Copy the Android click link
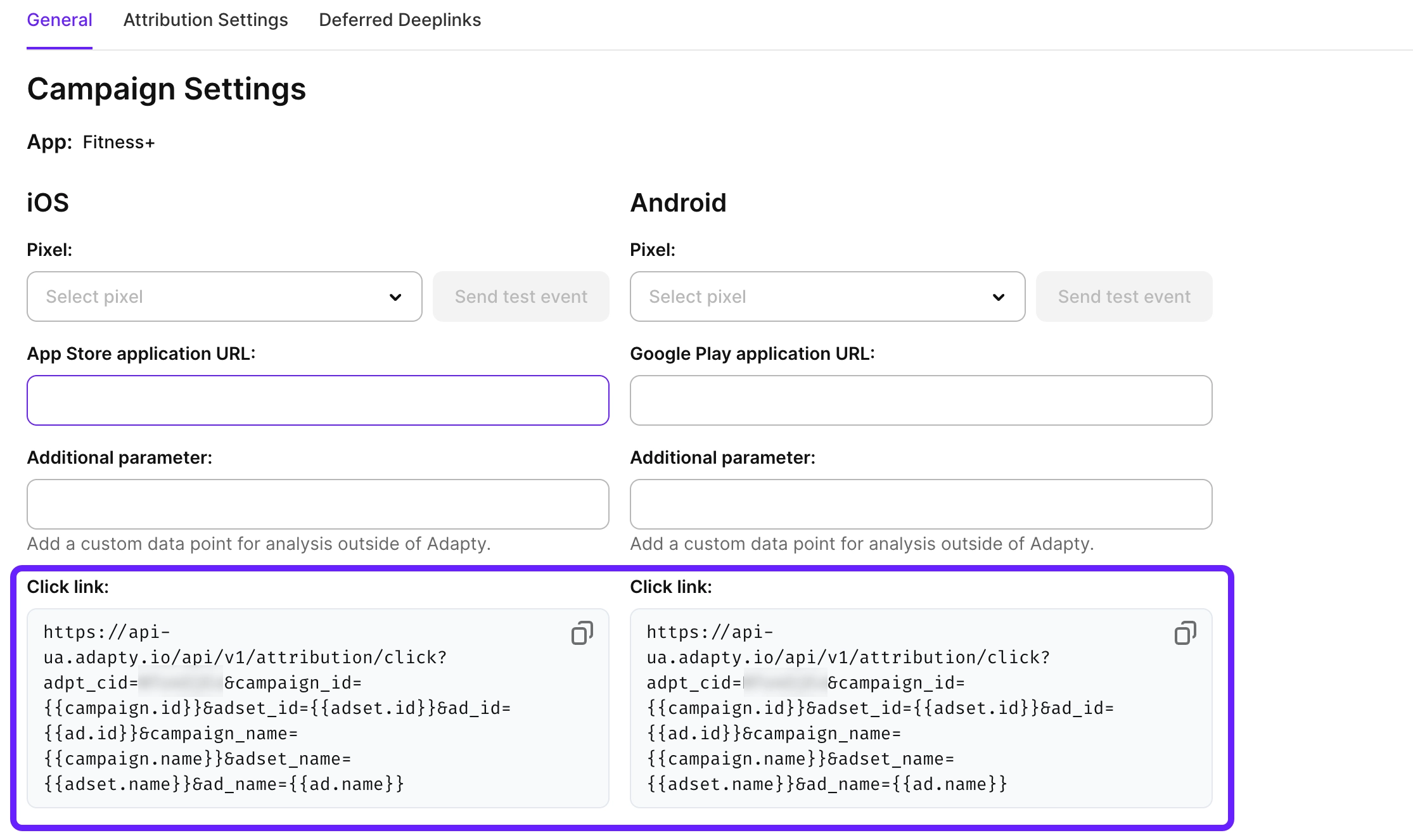The height and width of the screenshot is (840, 1413). point(1185,633)
